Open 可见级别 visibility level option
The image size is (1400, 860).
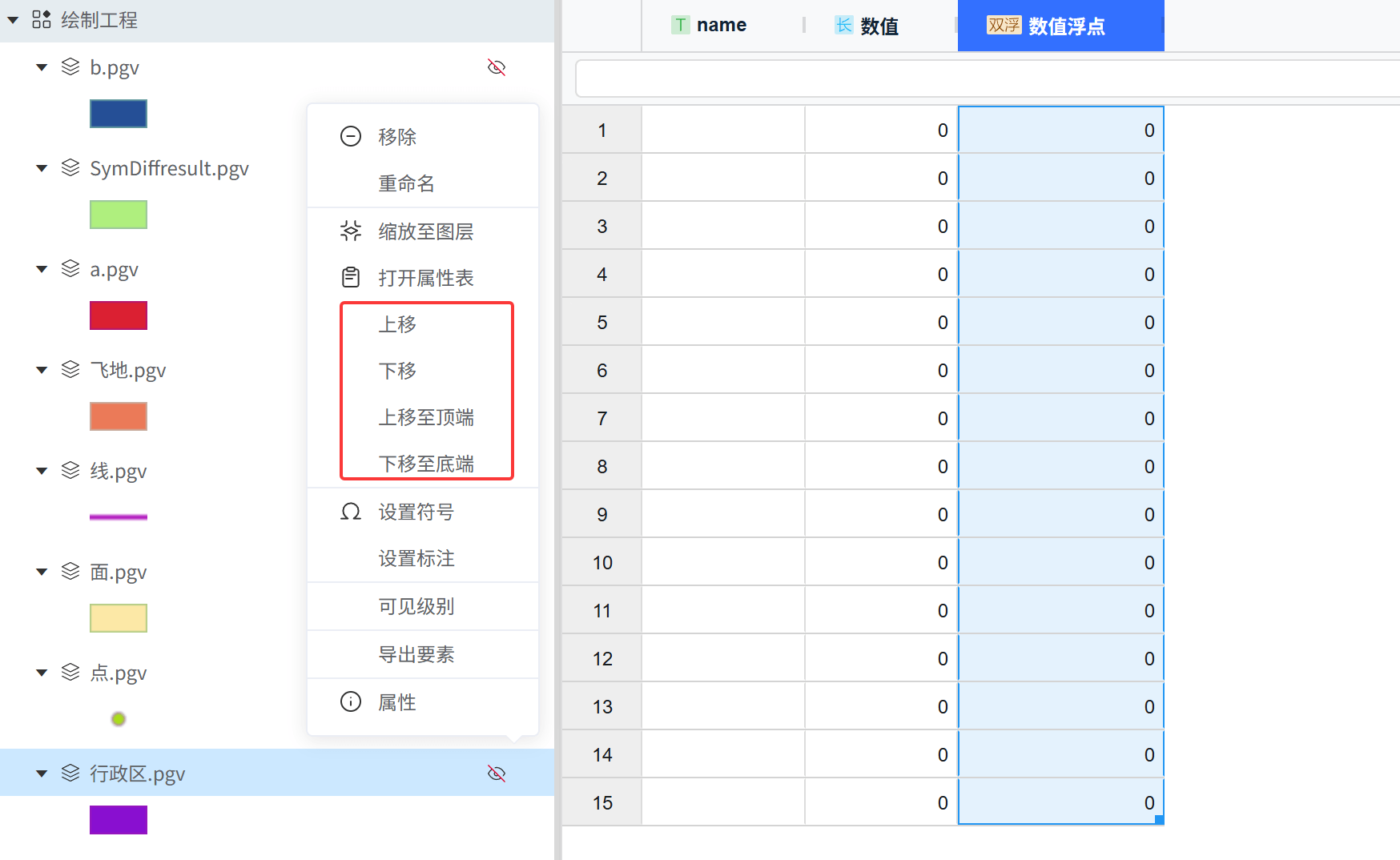[416, 606]
